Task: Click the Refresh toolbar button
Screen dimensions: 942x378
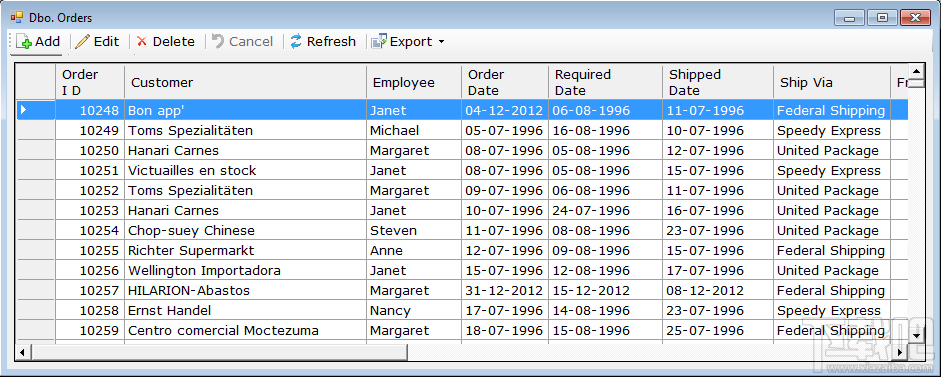Action: click(323, 41)
